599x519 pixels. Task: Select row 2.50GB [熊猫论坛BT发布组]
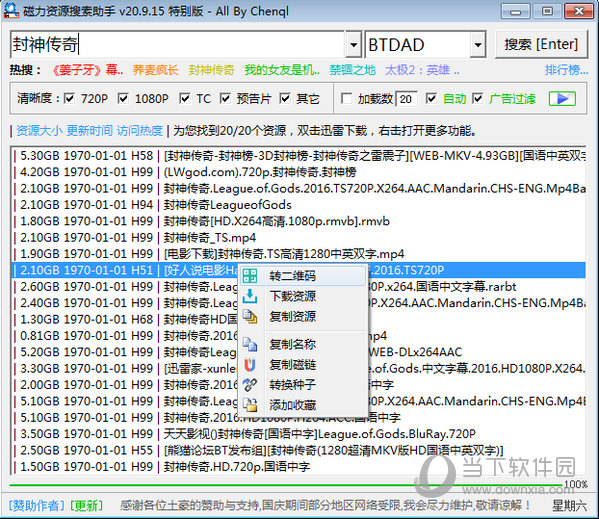[299, 450]
